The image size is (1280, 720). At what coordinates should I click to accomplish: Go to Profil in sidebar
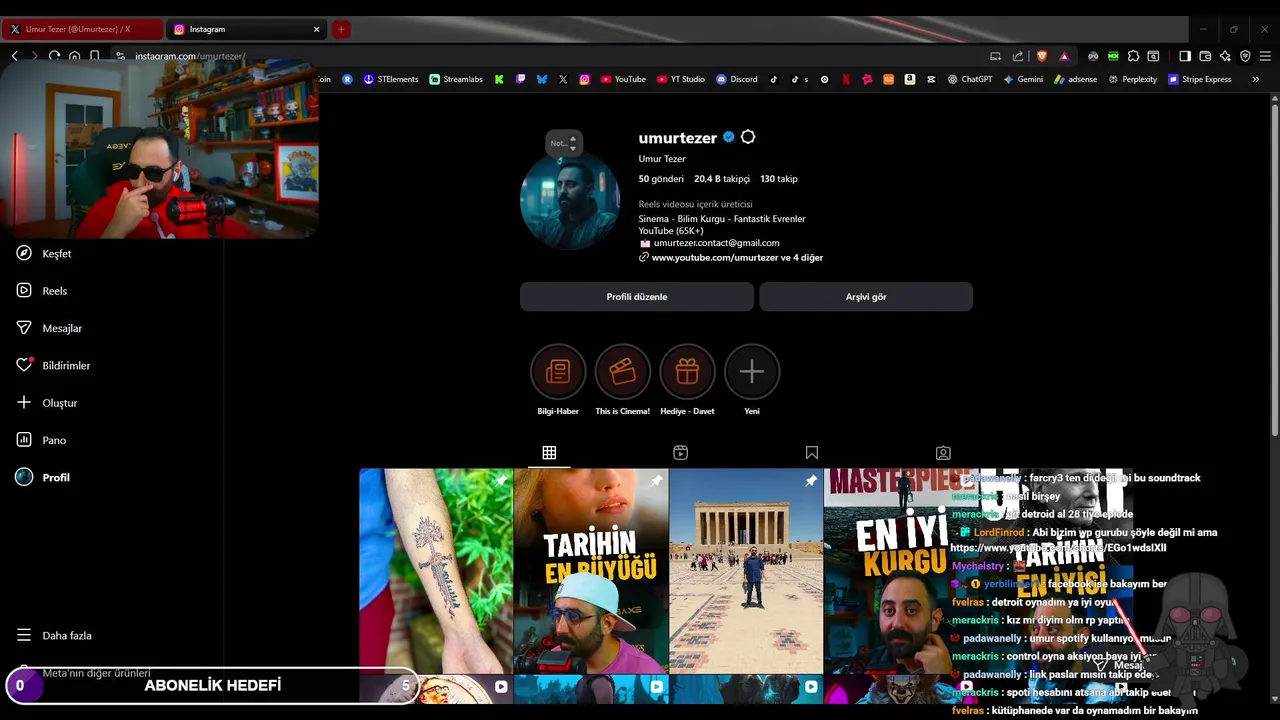pyautogui.click(x=43, y=478)
